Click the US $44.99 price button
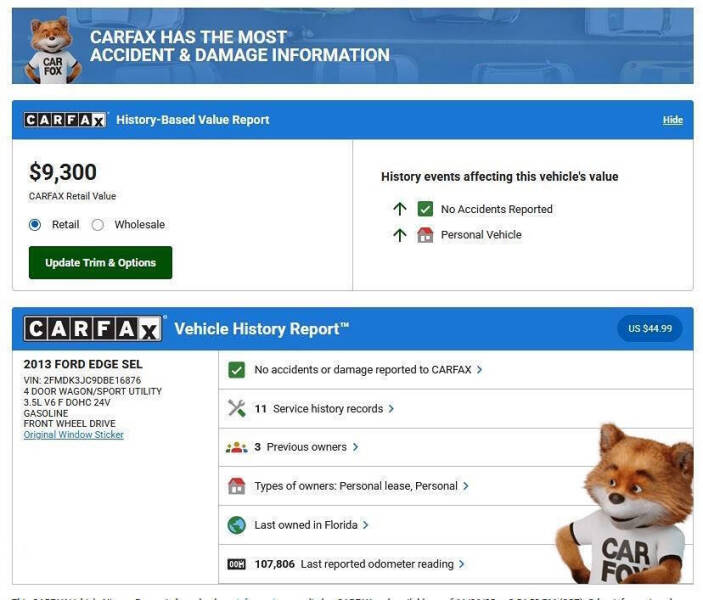 [x=650, y=328]
